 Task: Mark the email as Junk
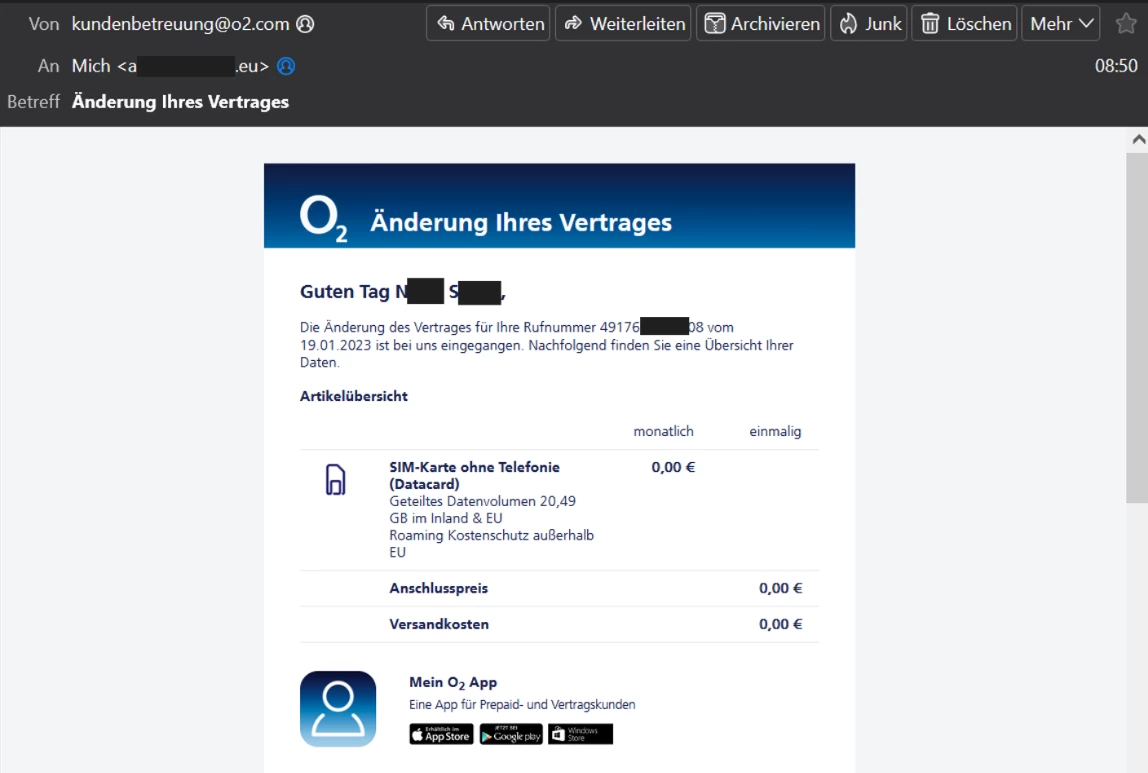click(869, 23)
